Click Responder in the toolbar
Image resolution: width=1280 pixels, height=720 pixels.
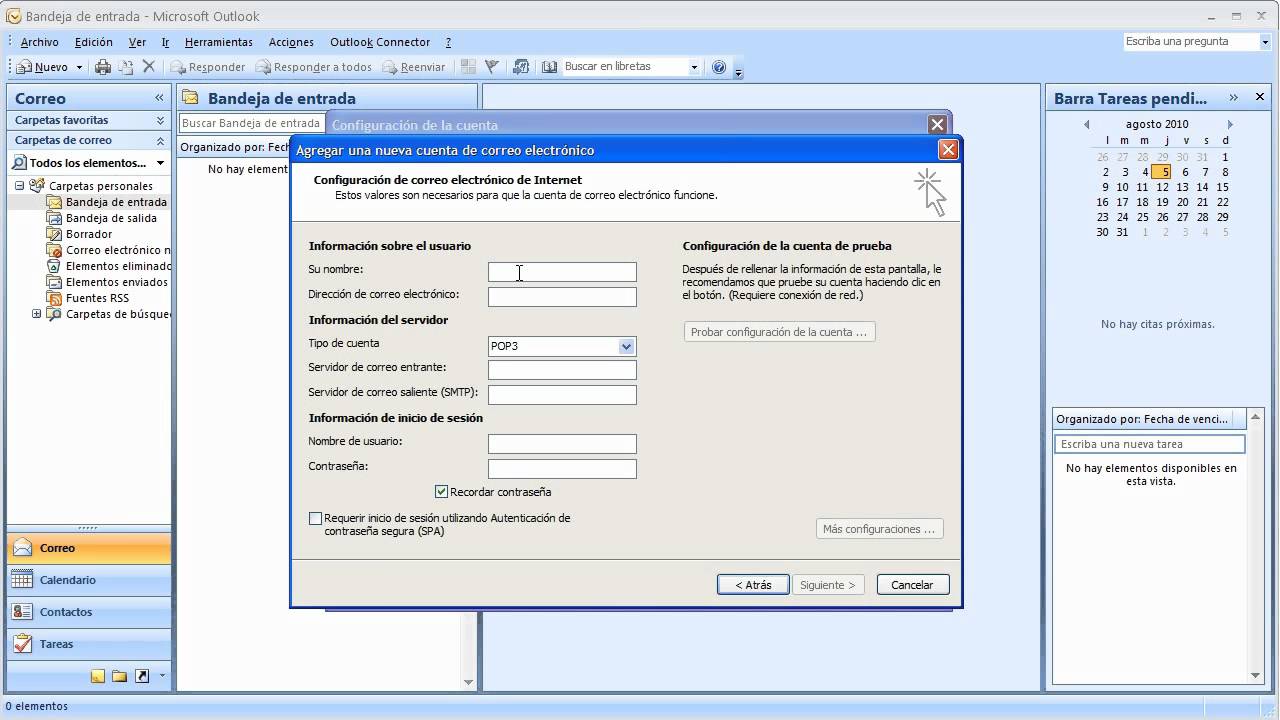click(208, 67)
